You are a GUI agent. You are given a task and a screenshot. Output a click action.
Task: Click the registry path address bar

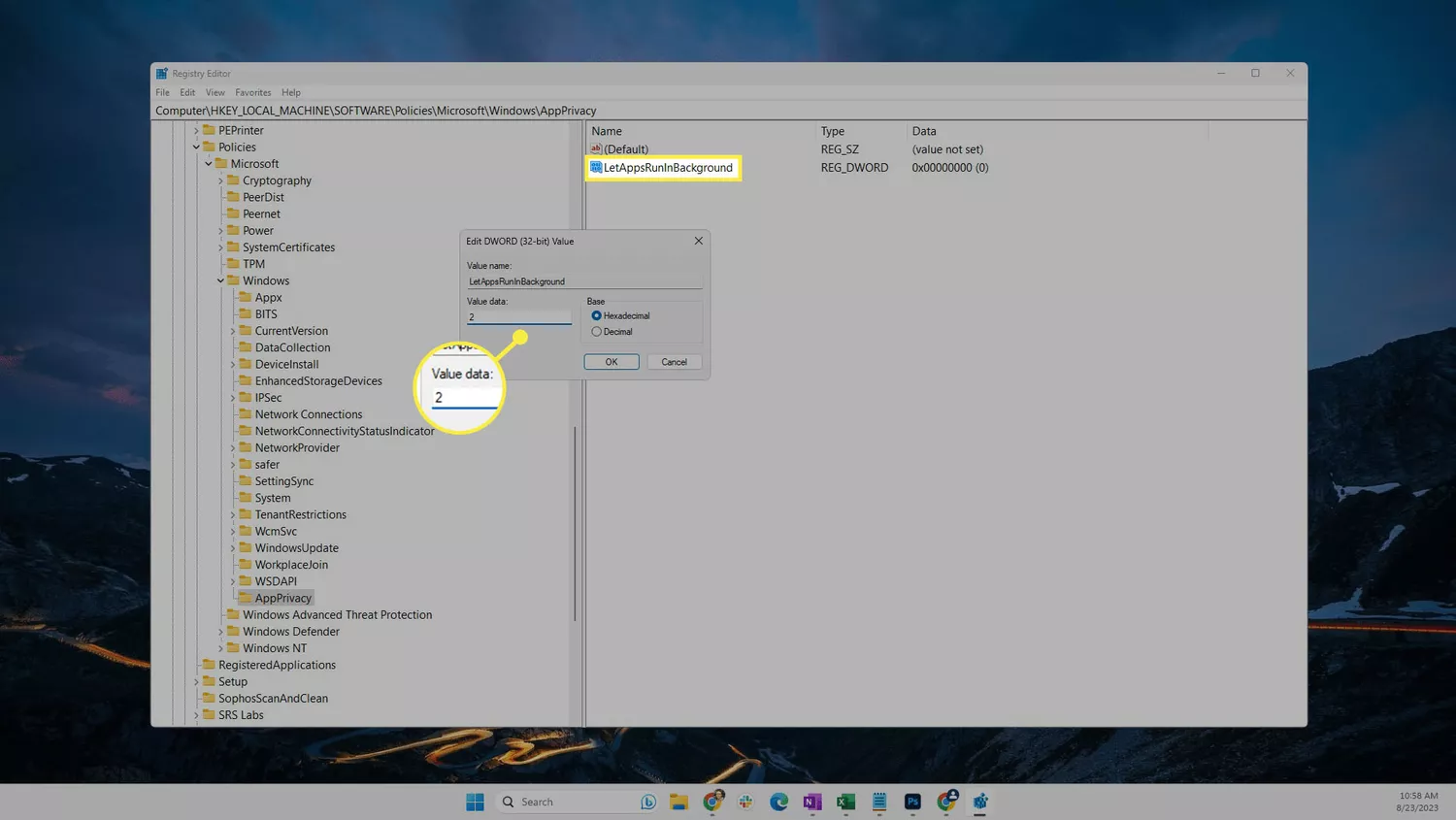729,111
